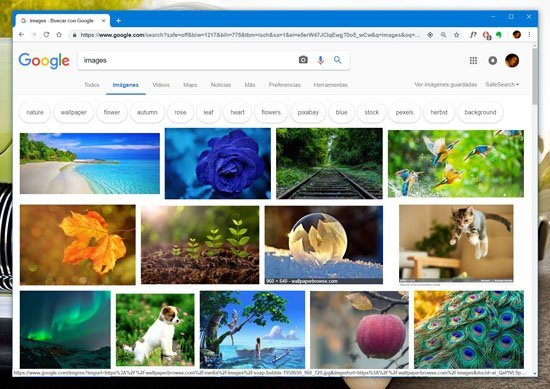550x389 pixels.
Task: Open the frozen soap bubble image
Action: click(324, 245)
